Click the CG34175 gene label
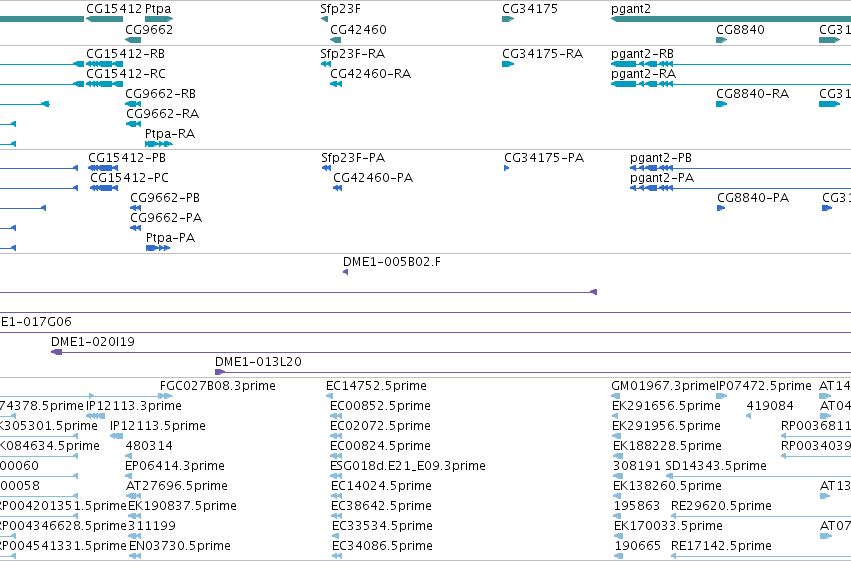 (x=530, y=9)
